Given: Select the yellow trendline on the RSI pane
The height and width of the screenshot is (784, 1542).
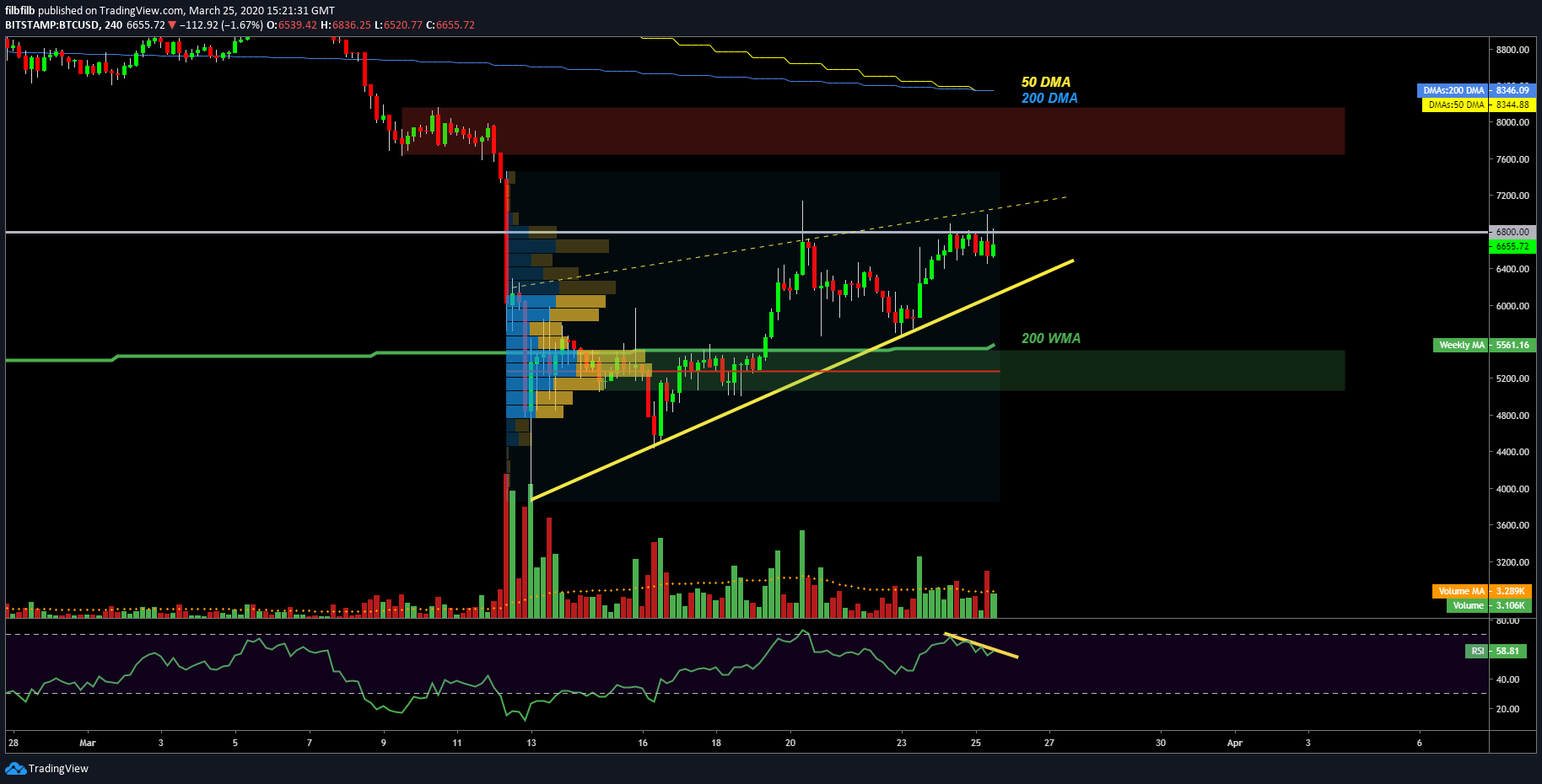Looking at the screenshot, I should (981, 645).
